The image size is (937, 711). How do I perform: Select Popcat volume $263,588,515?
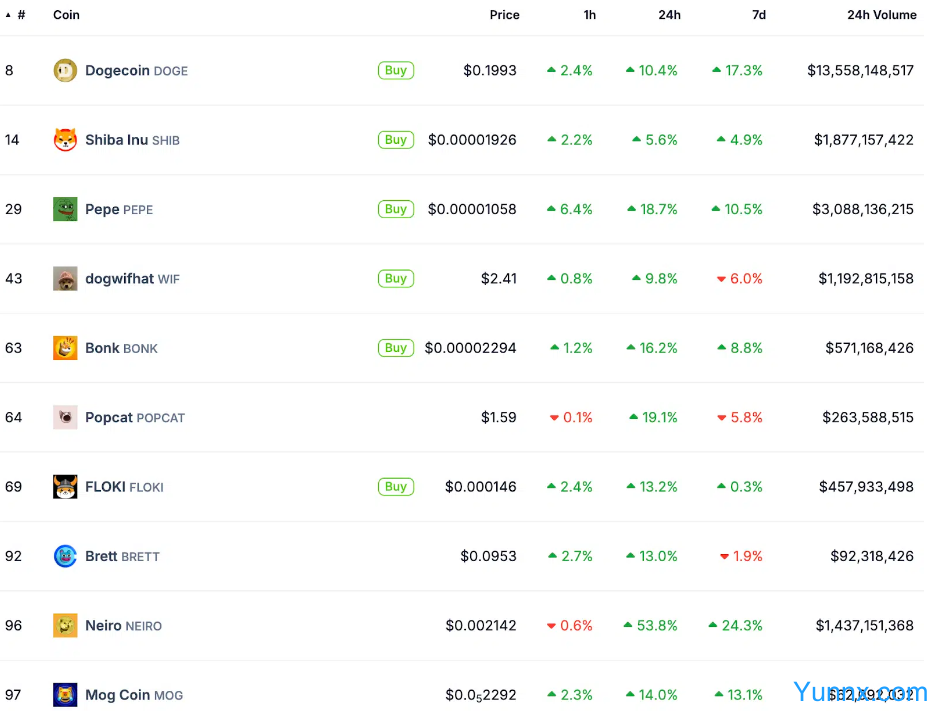point(868,417)
